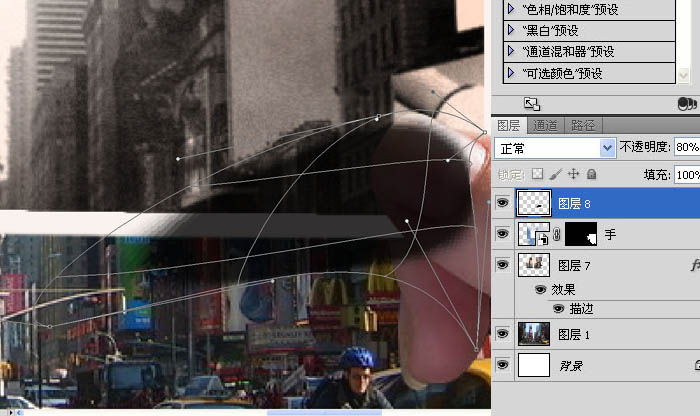Click the clip-to-layer circles icon in adjustments panel
Screen dimensions: 700x416
686,103
